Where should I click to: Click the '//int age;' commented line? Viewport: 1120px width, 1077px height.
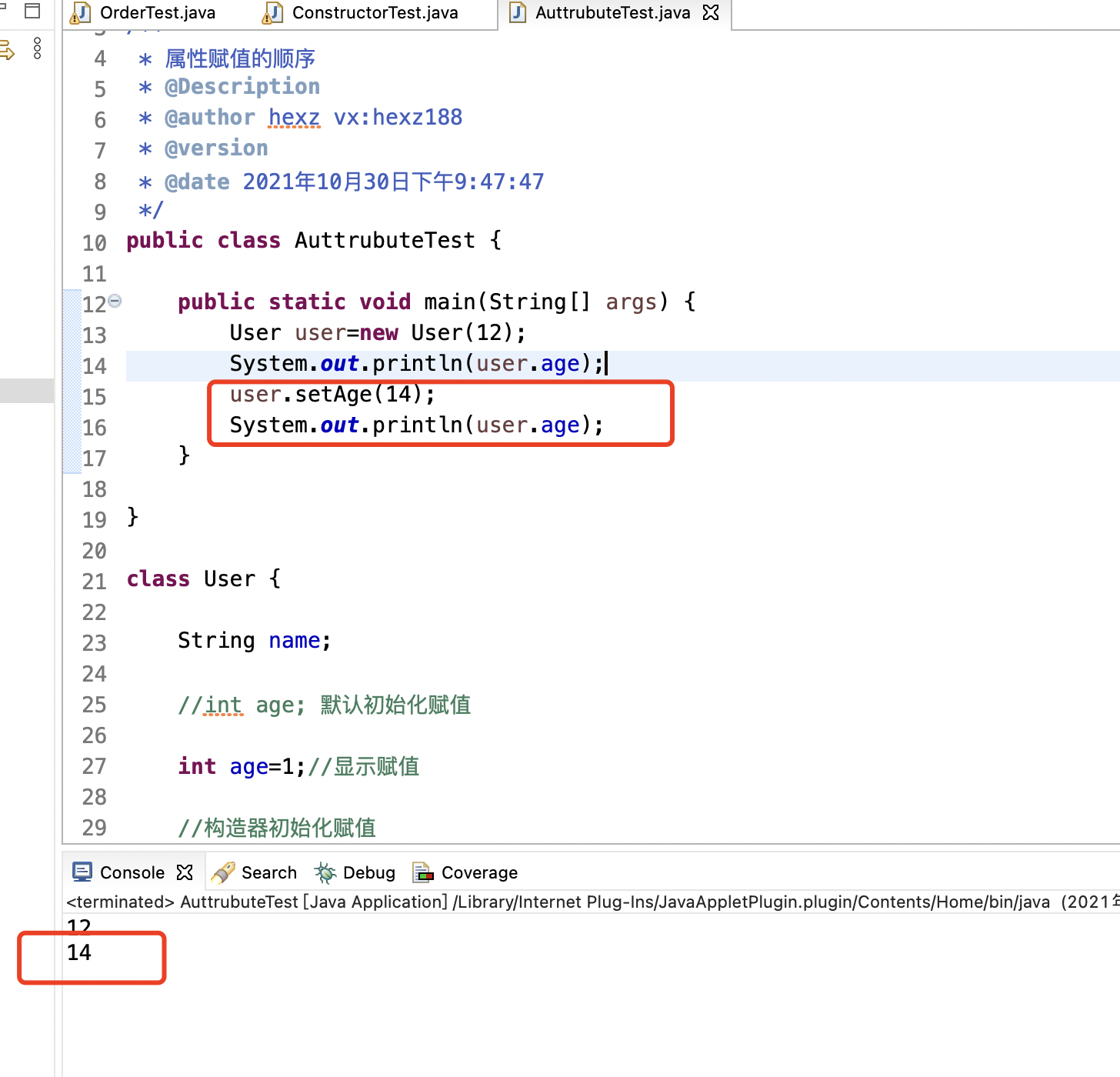[324, 705]
